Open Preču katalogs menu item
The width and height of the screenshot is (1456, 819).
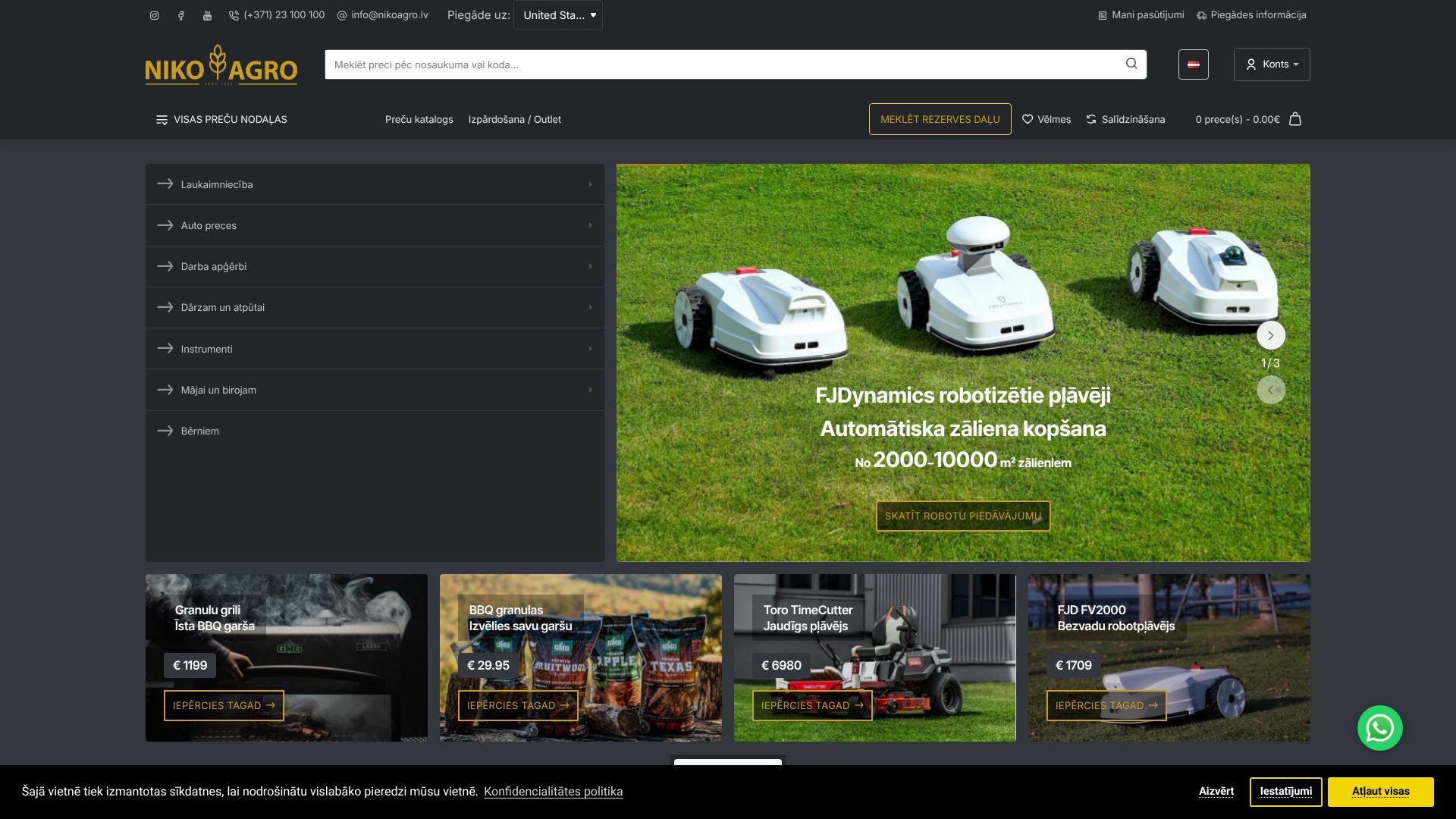tap(419, 120)
